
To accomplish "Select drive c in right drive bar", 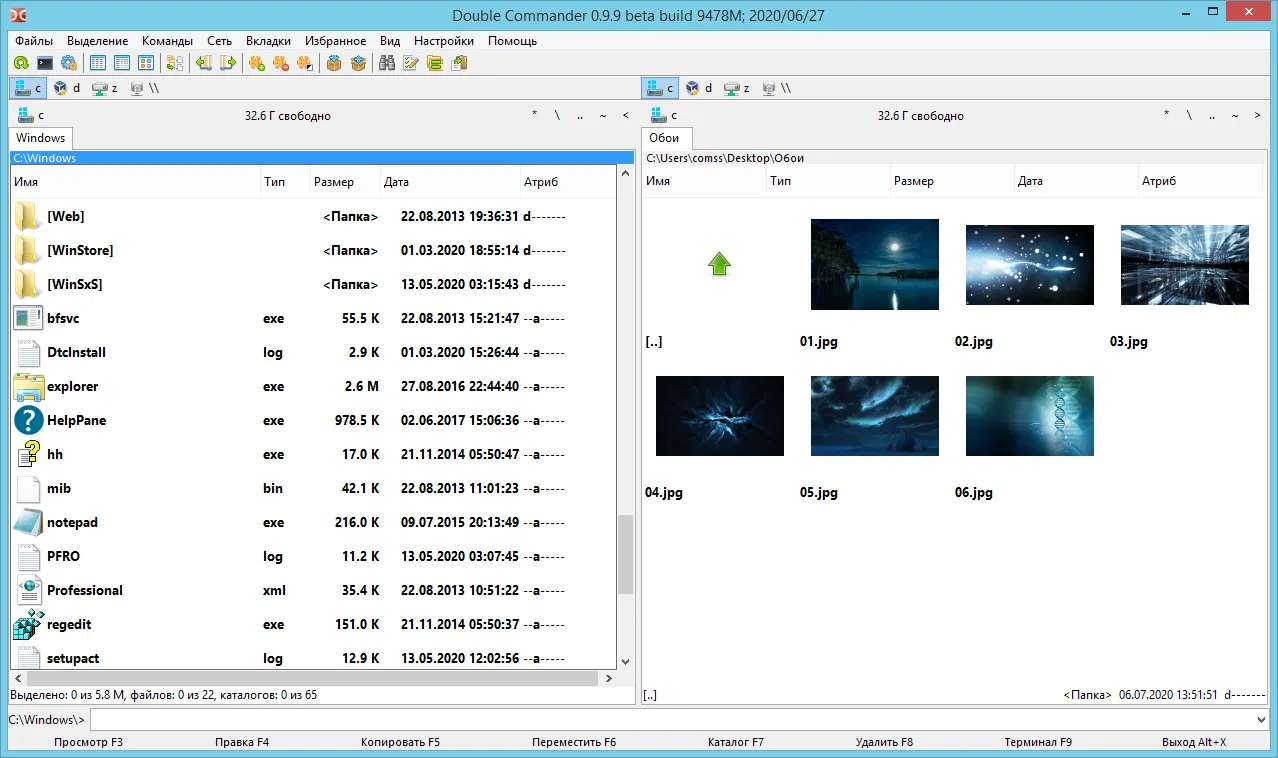I will click(660, 88).
